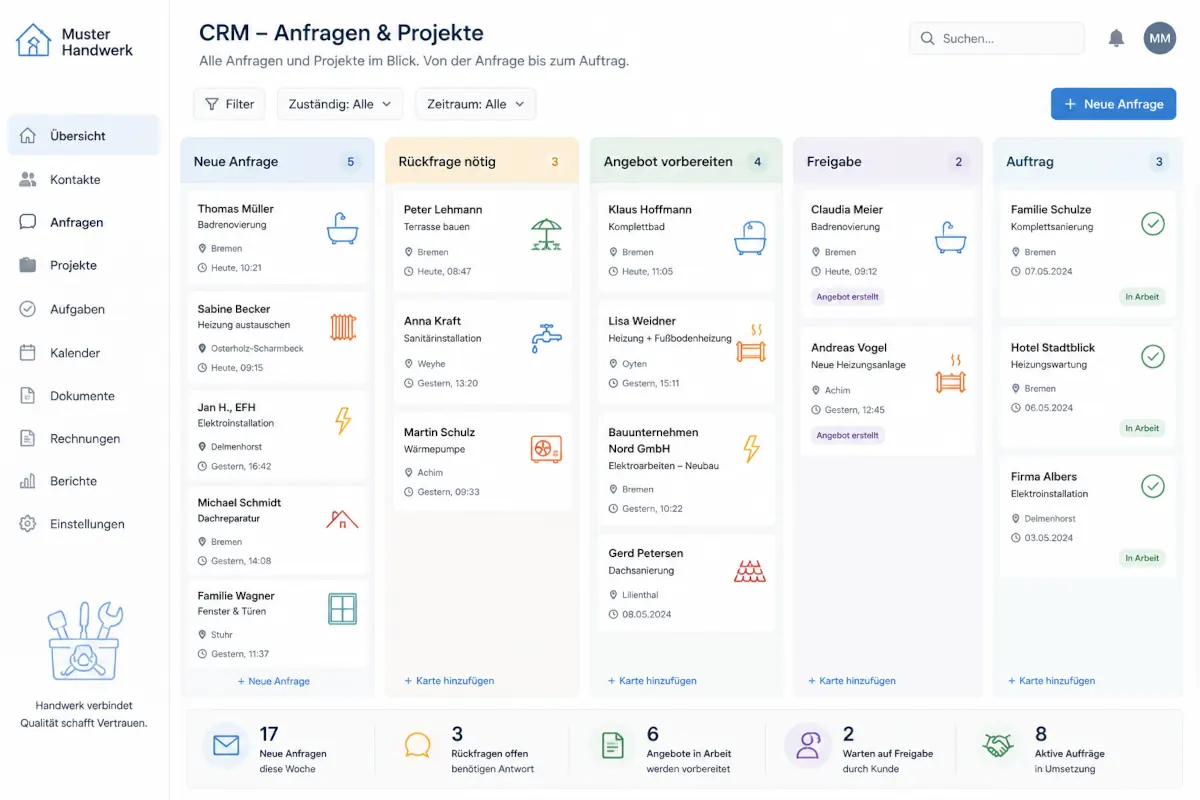Click the Filter button

[229, 104]
